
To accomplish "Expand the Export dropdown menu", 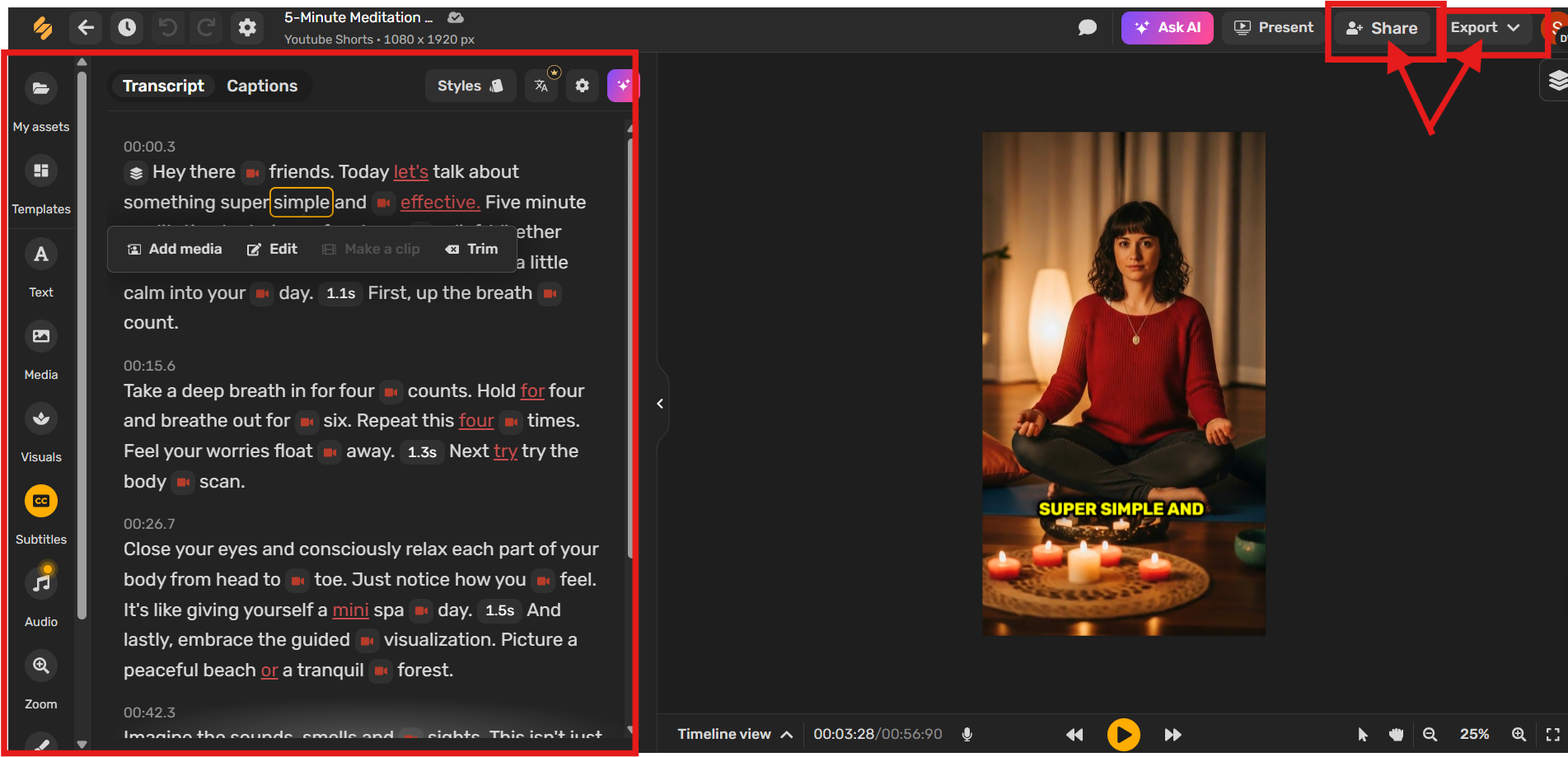I will point(1485,28).
